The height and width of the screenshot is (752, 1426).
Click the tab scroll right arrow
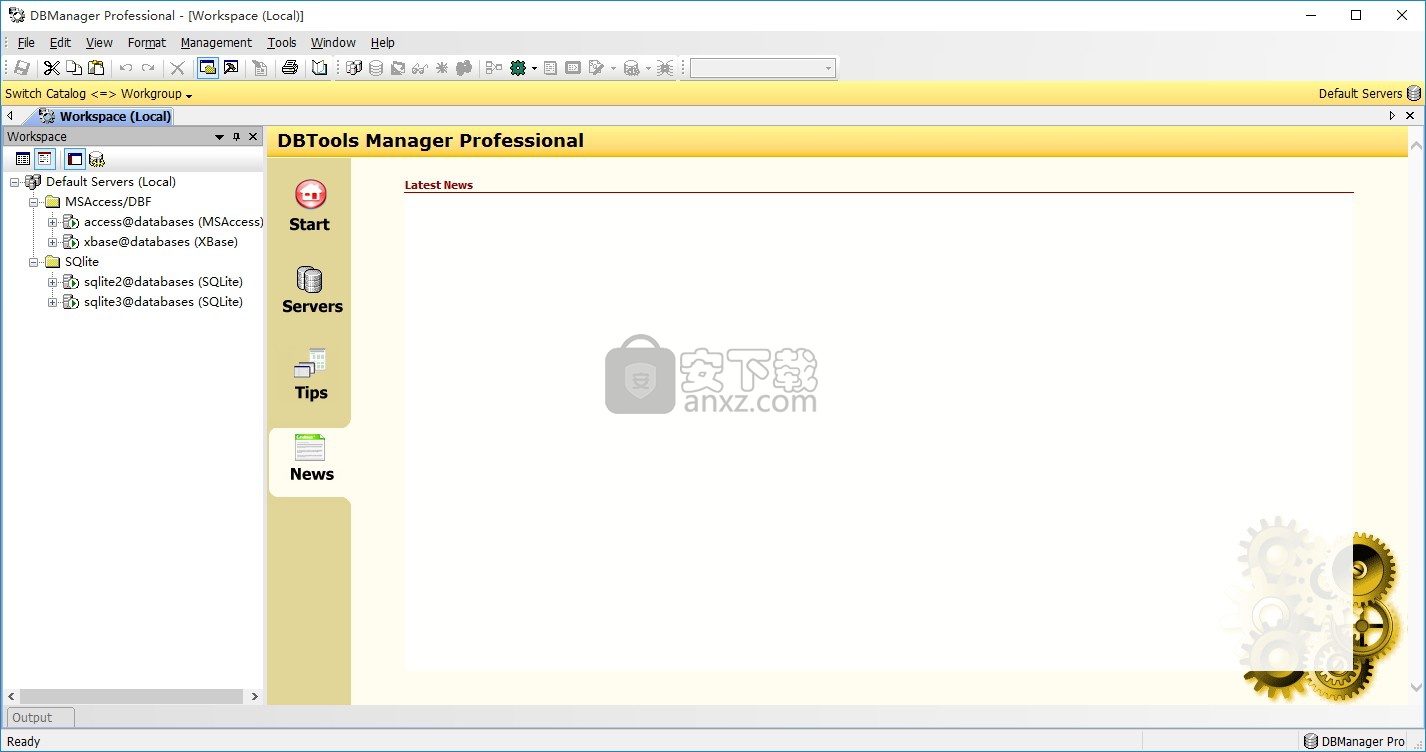click(1392, 116)
